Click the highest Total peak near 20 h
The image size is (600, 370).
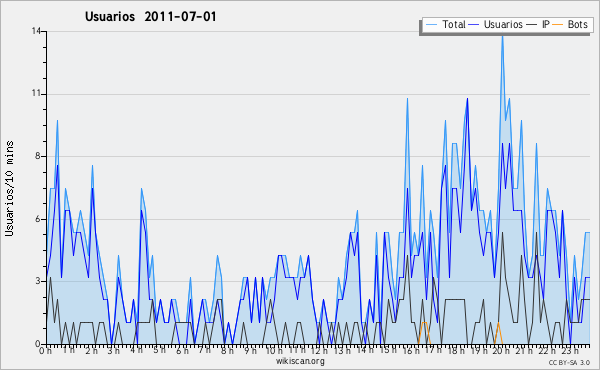[x=502, y=36]
